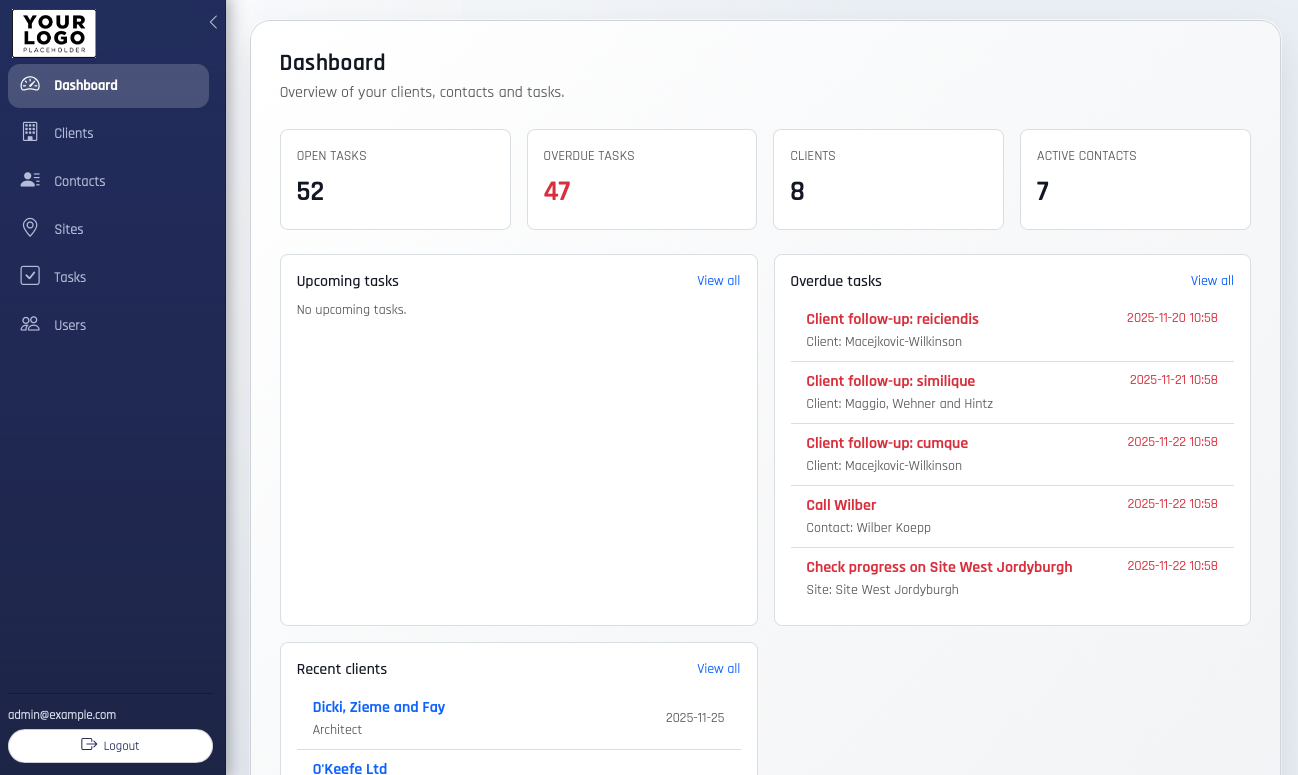This screenshot has width=1298, height=775.
Task: Collapse the sidebar using the chevron
Action: pos(212,21)
